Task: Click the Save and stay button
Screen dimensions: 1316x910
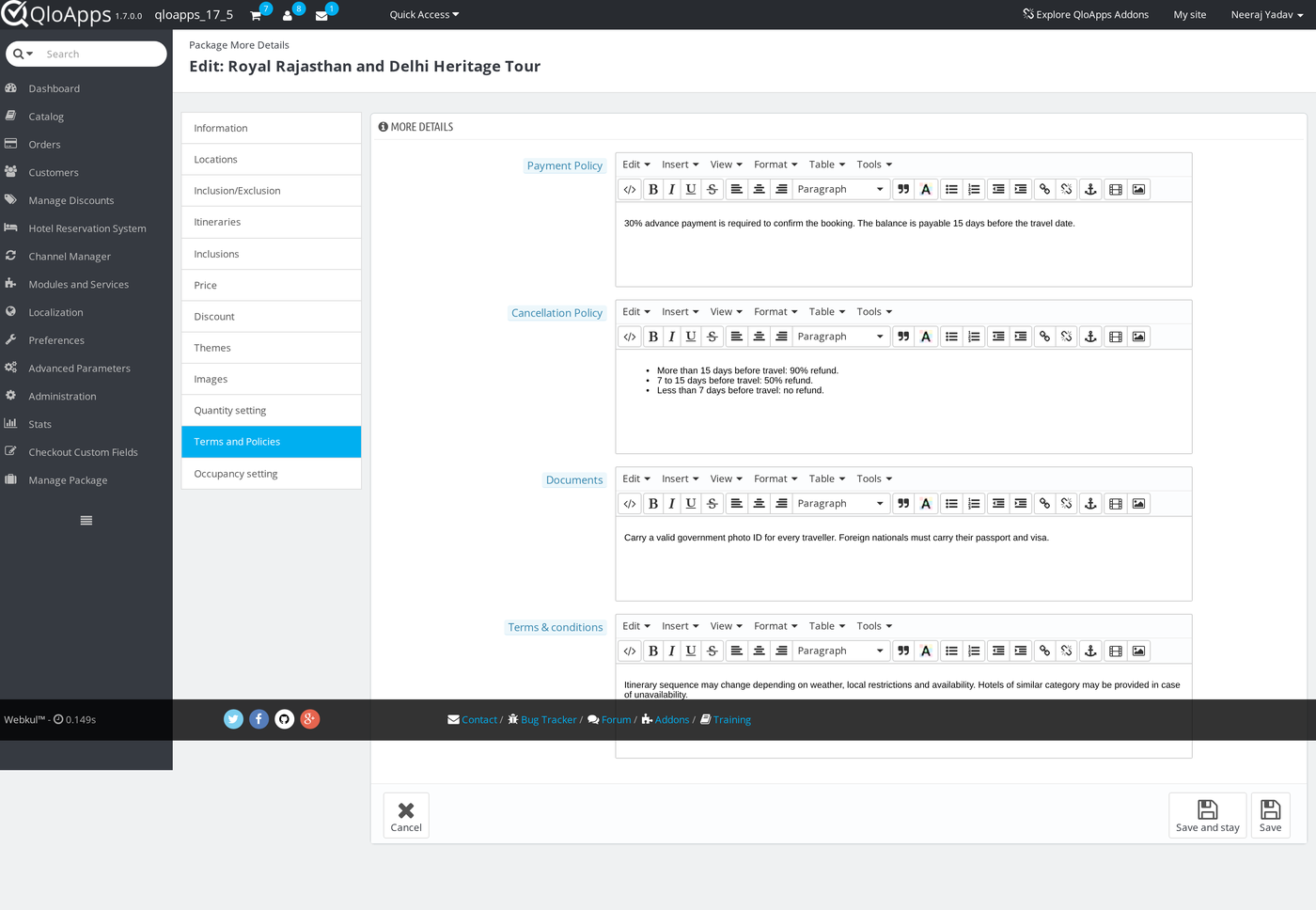Action: point(1208,815)
